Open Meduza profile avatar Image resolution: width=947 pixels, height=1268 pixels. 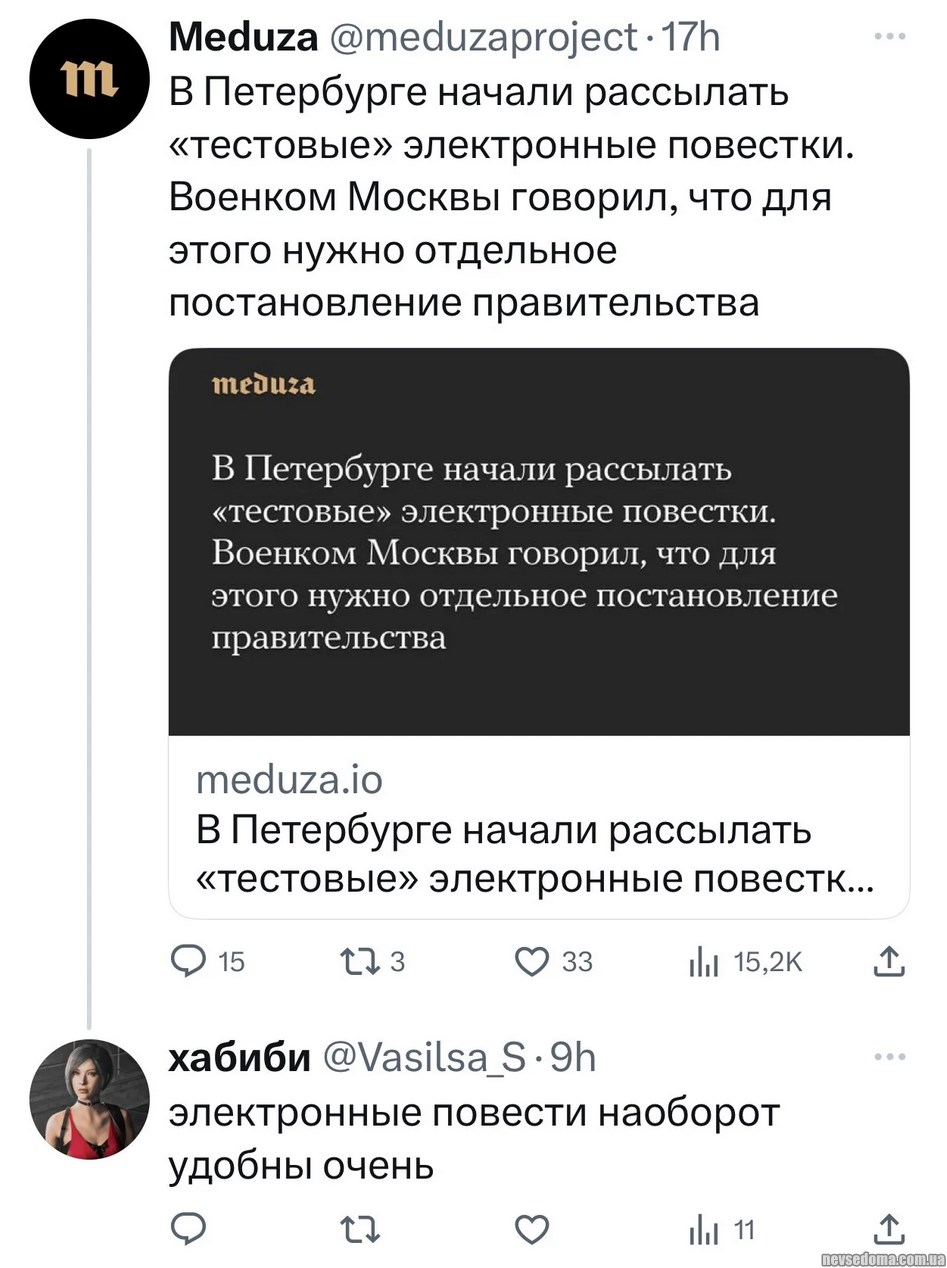[89, 78]
